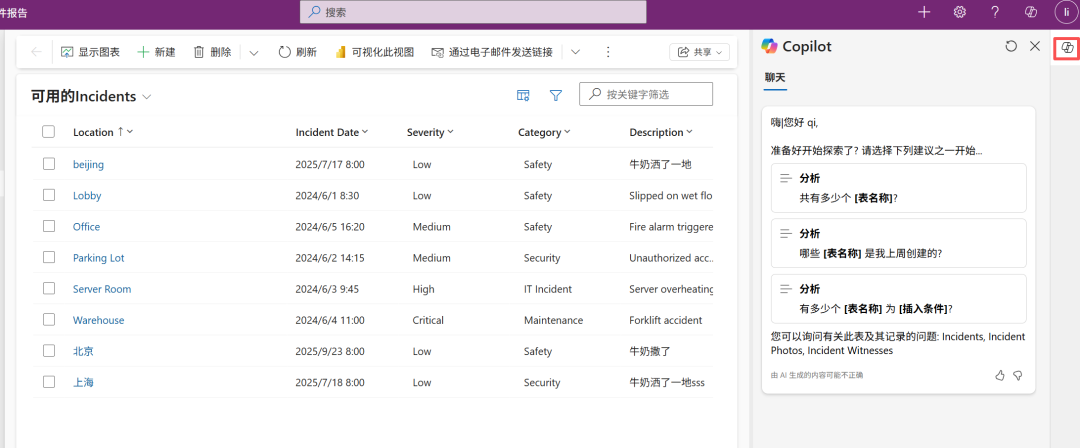Toggle the Copilot side pane icon
The image size is (1080, 448).
[x=1067, y=48]
